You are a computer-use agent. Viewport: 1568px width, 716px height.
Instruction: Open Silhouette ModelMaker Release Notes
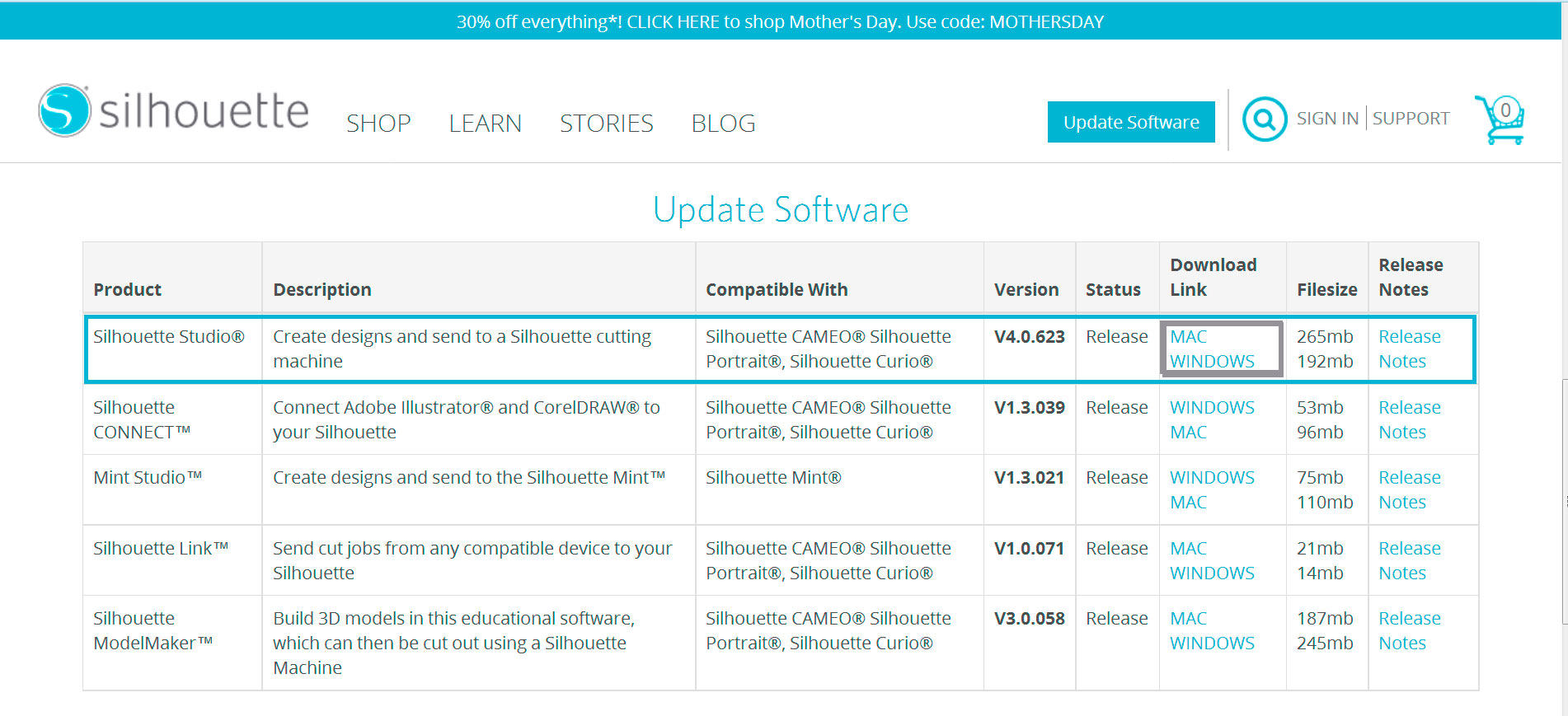[x=1410, y=631]
